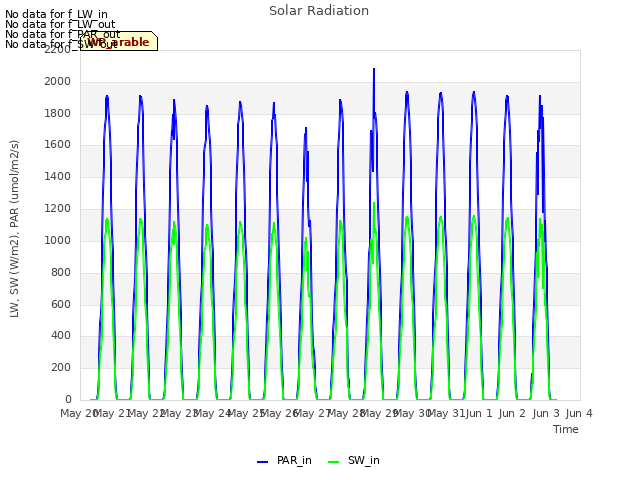Screen dimensions: 640x480
Task: Click the Jun 3 x-axis tick label
Action: pos(546,413)
